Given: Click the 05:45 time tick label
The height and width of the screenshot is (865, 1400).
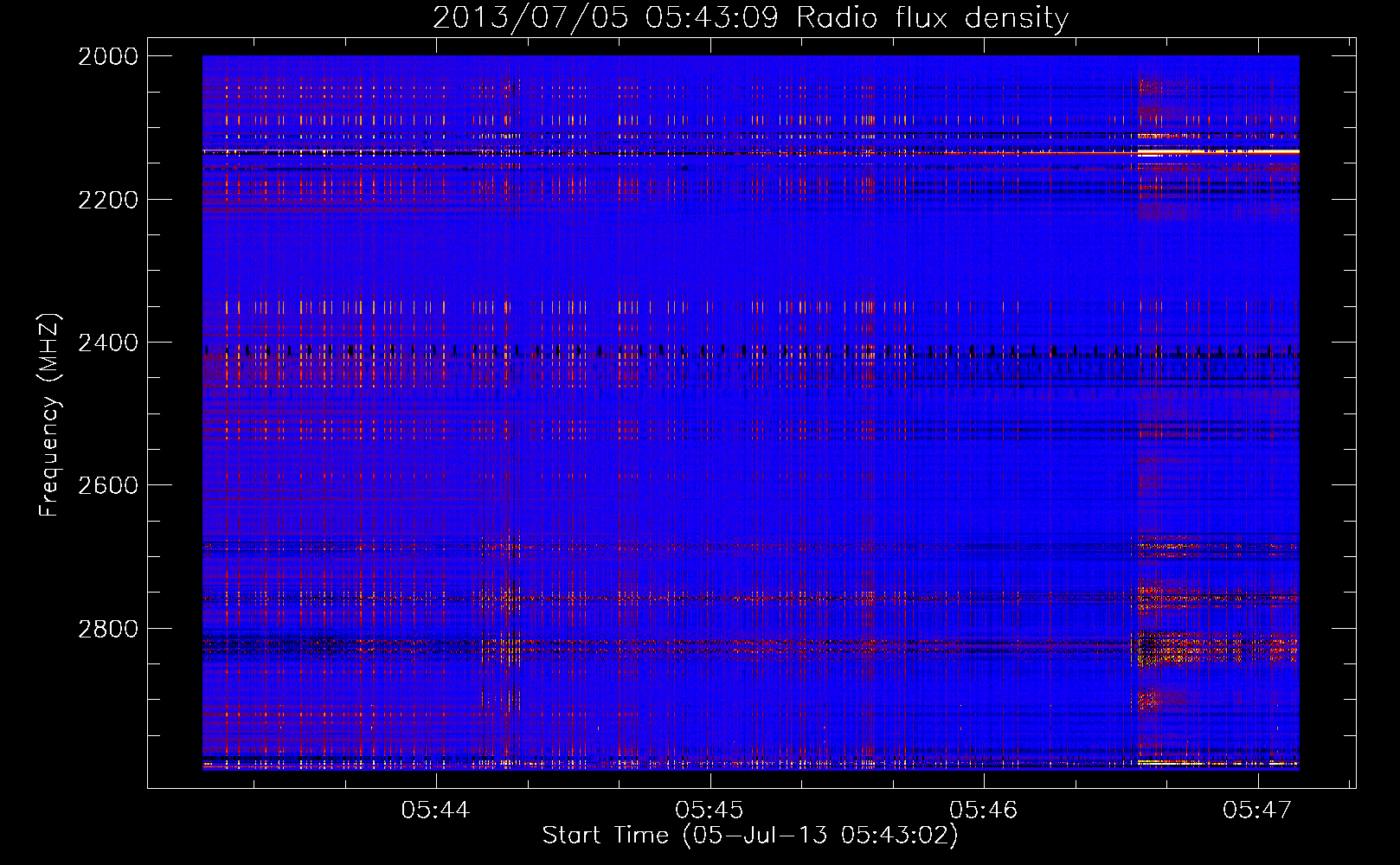Looking at the screenshot, I should pyautogui.click(x=710, y=810).
